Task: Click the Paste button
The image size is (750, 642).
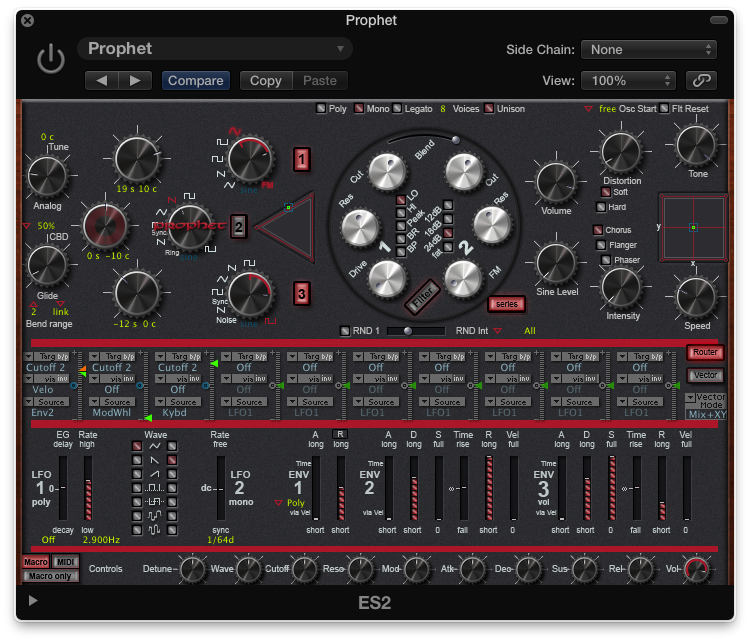Action: click(320, 80)
